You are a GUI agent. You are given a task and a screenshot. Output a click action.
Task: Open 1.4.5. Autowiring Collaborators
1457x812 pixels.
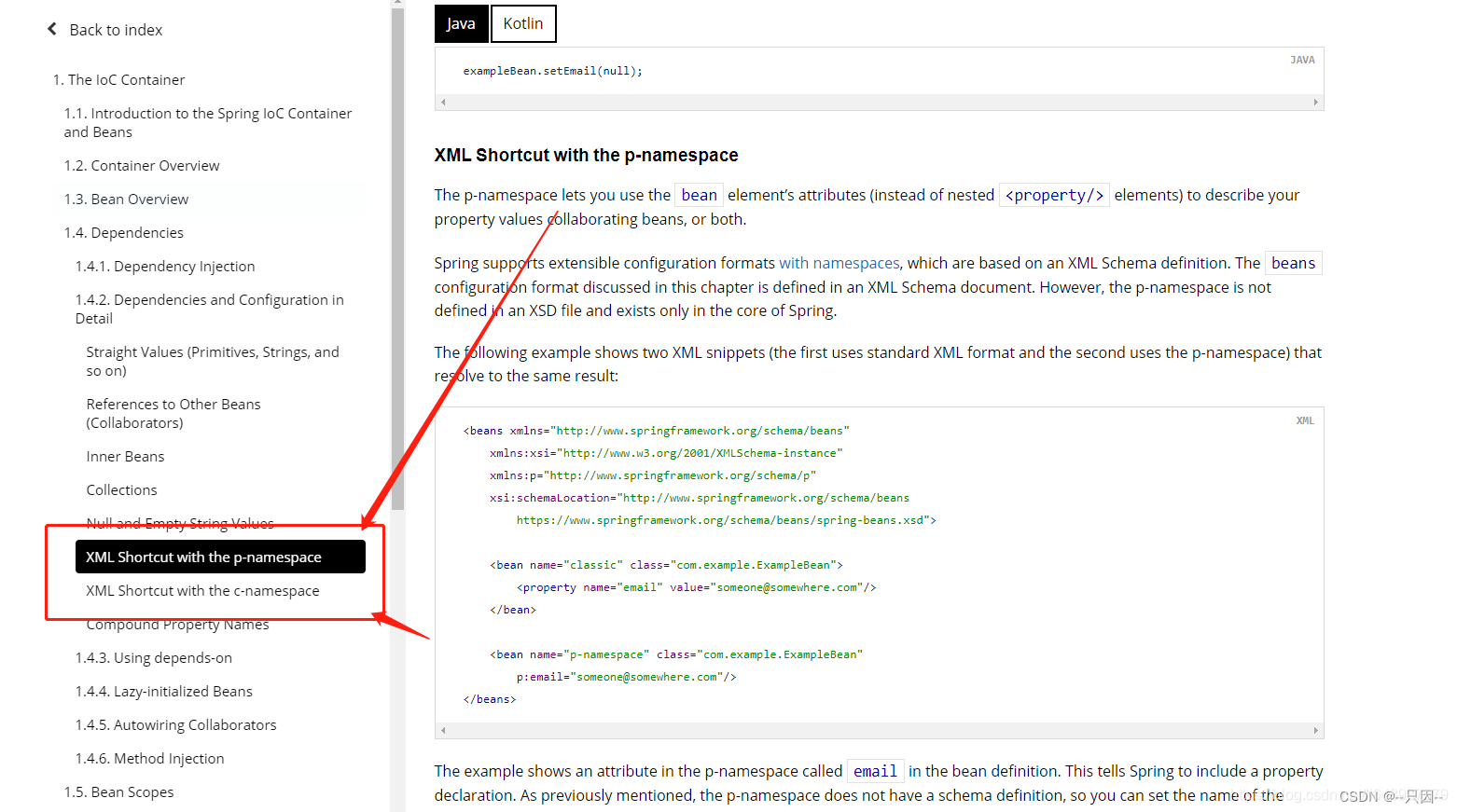coord(176,724)
